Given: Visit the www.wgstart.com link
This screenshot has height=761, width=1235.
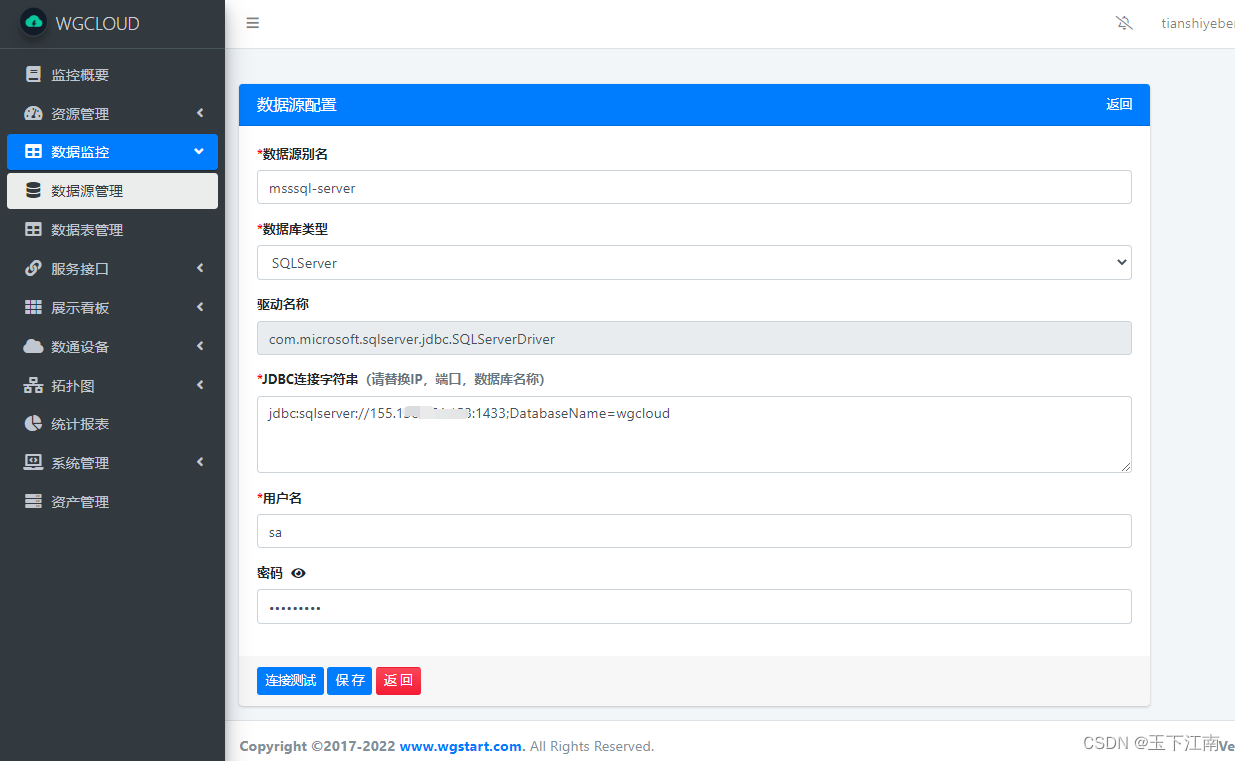Looking at the screenshot, I should 461,746.
